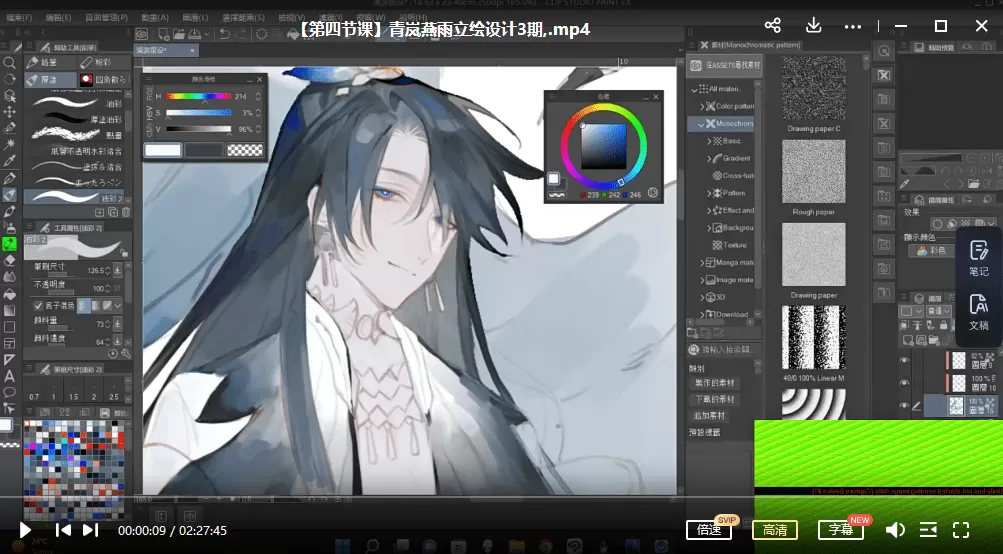Click the share icon in title bar
The image size is (1003, 554).
click(x=772, y=26)
